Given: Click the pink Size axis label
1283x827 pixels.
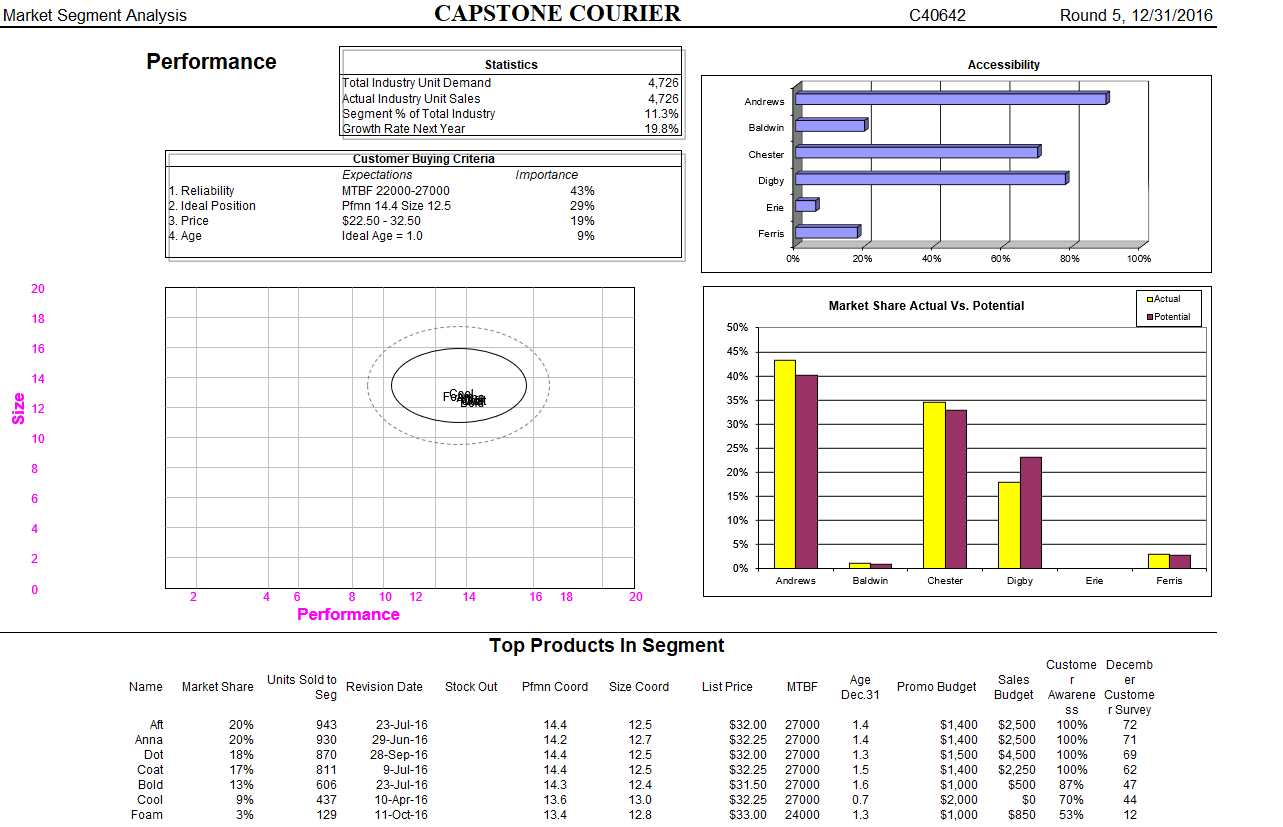Looking at the screenshot, I should [18, 408].
